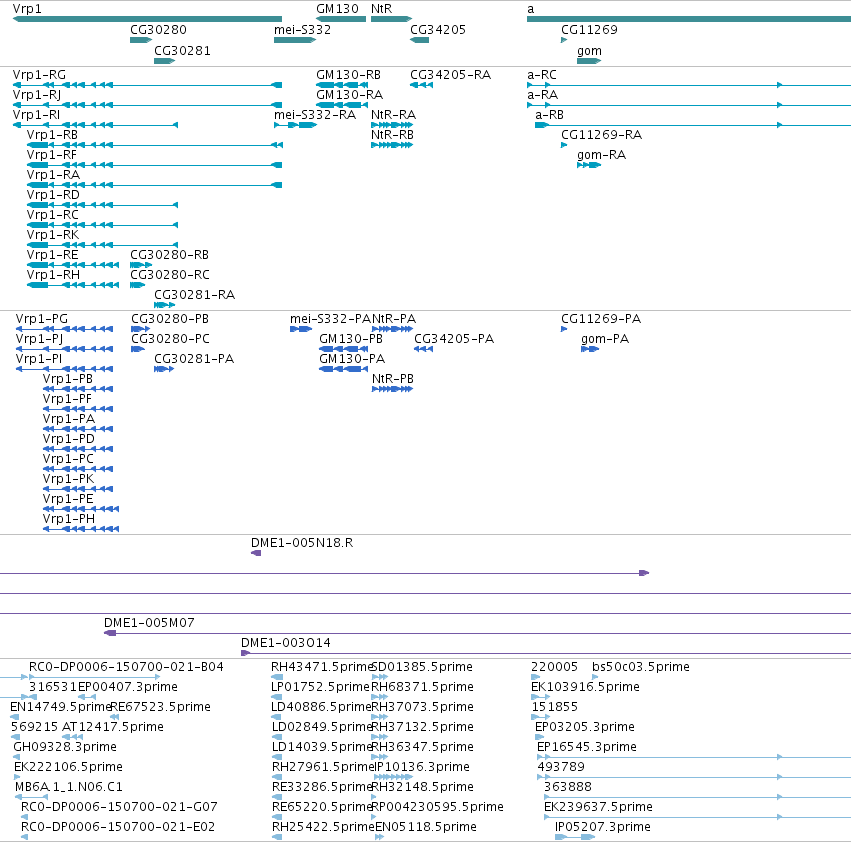The height and width of the screenshot is (842, 851).
Task: Select EST RH37132.5prime
Action: coord(379,737)
